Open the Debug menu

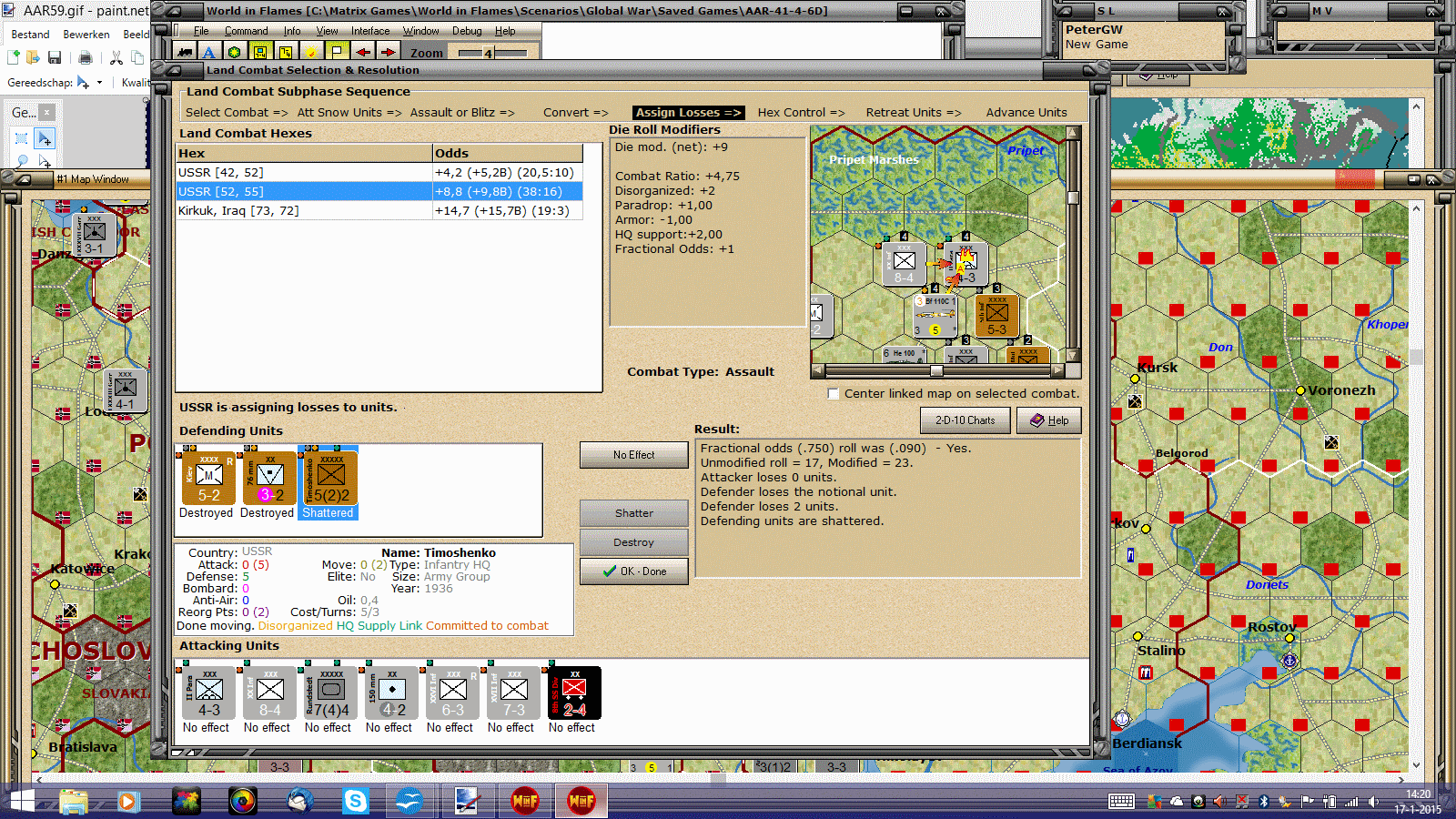pyautogui.click(x=467, y=31)
